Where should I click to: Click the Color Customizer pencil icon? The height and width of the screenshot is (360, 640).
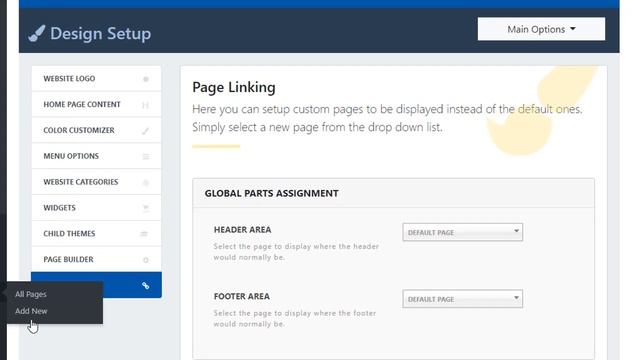(x=145, y=131)
